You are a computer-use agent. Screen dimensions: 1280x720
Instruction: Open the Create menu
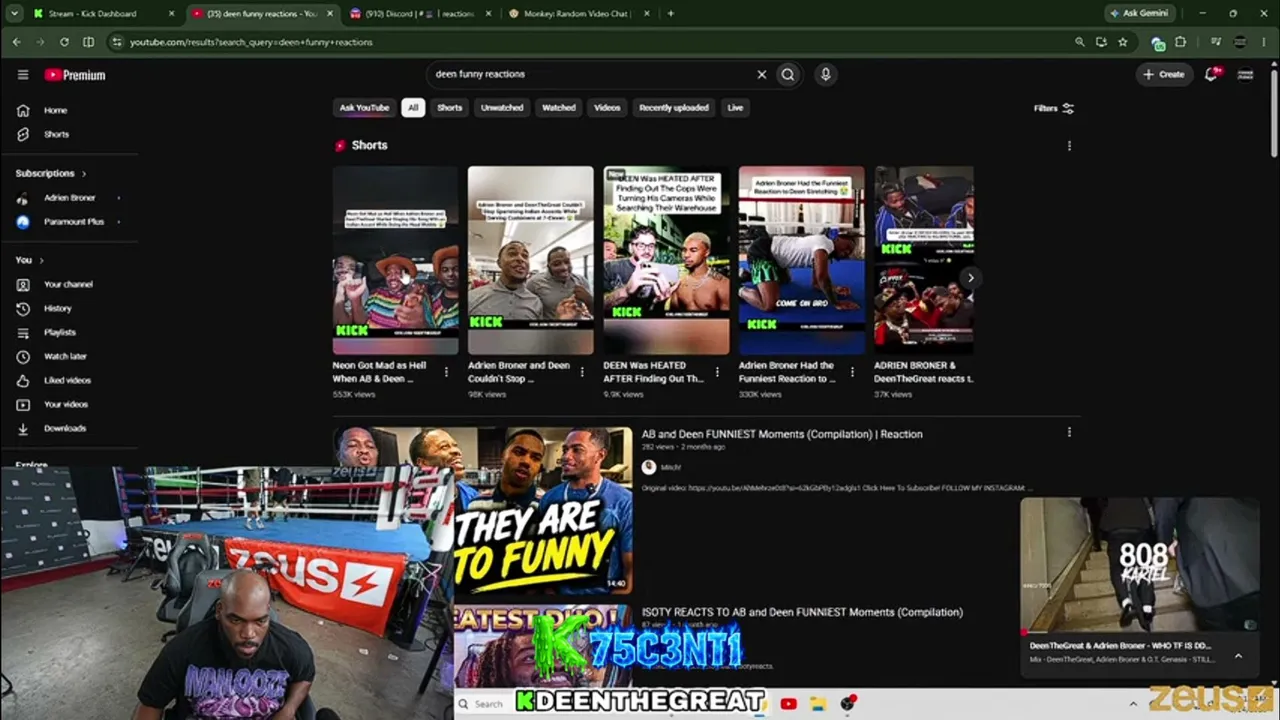1164,74
